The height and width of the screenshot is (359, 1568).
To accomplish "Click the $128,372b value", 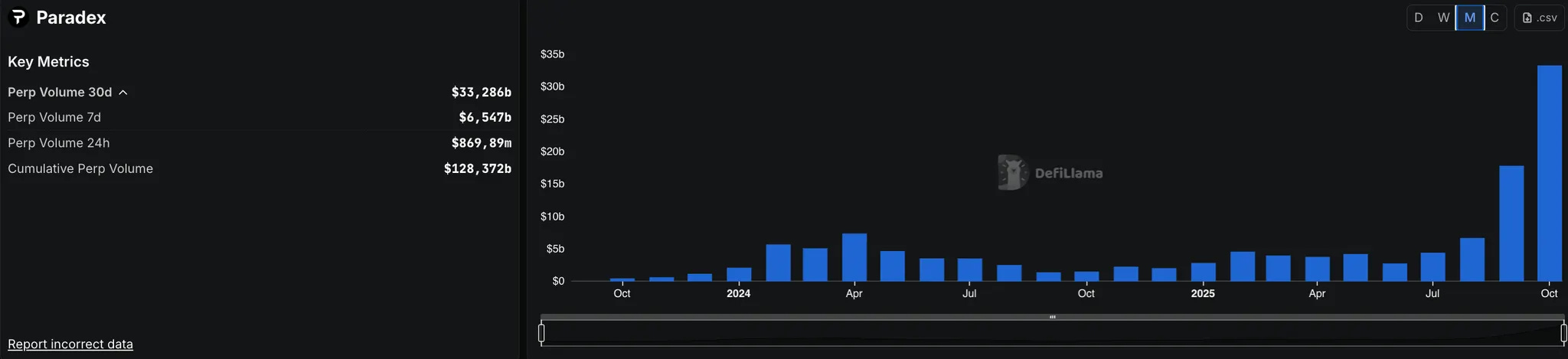I will click(477, 169).
